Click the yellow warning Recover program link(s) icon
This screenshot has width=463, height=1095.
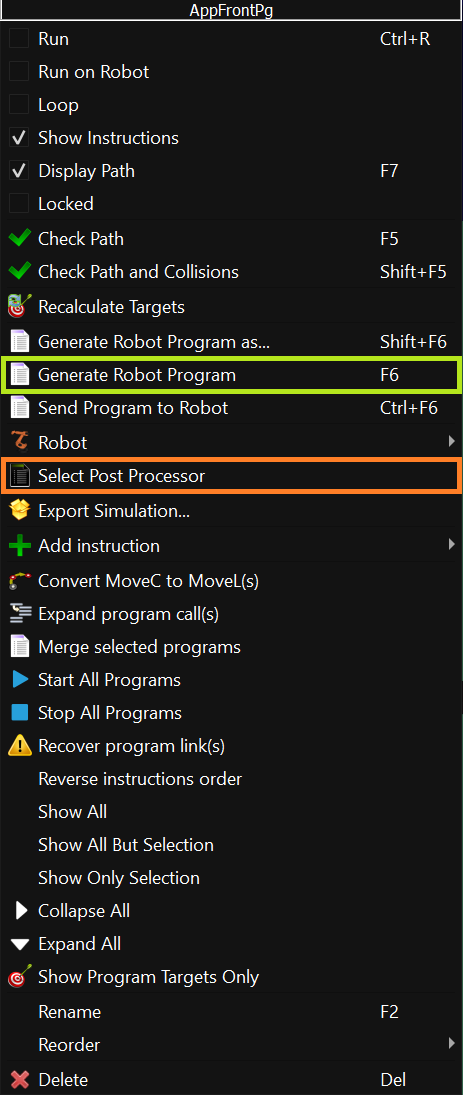click(x=20, y=746)
